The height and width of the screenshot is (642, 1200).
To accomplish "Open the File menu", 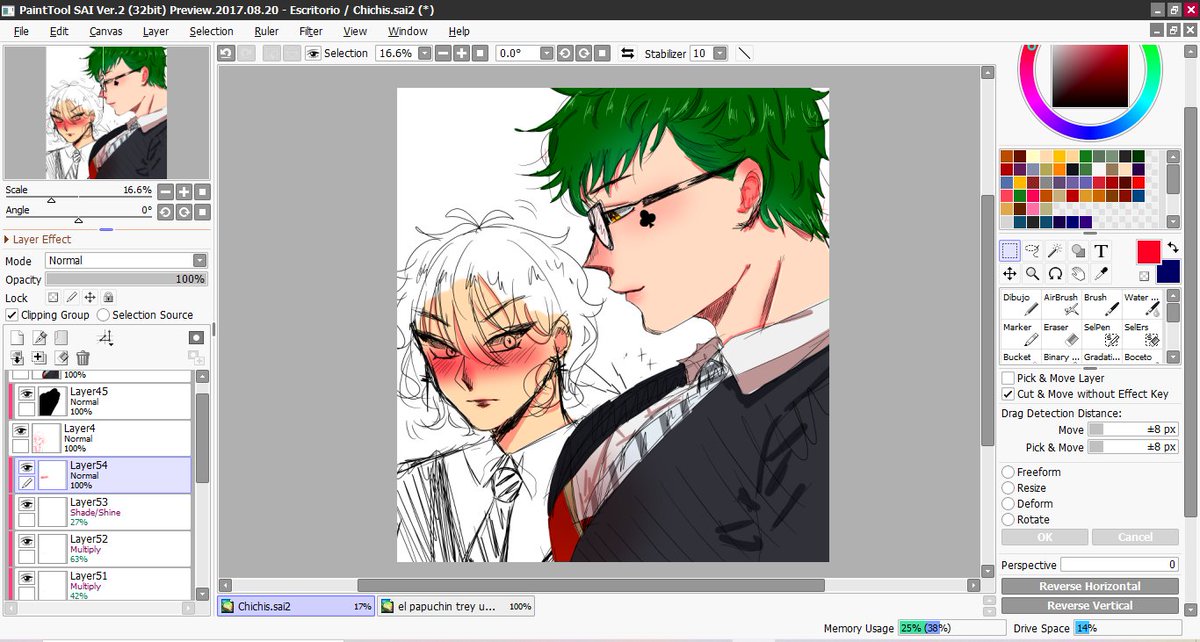I will click(21, 31).
